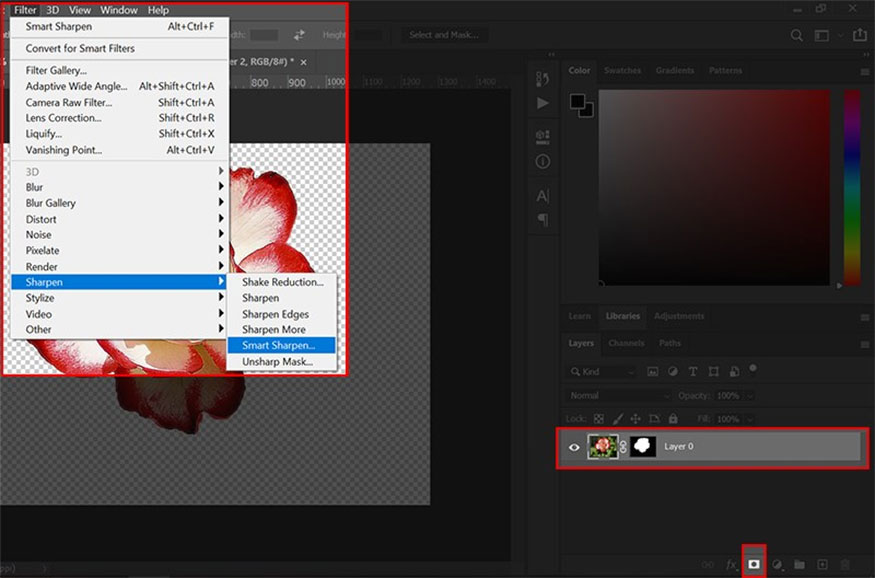Filter layers by pixel layer type
This screenshot has height=578, width=875.
[x=652, y=372]
